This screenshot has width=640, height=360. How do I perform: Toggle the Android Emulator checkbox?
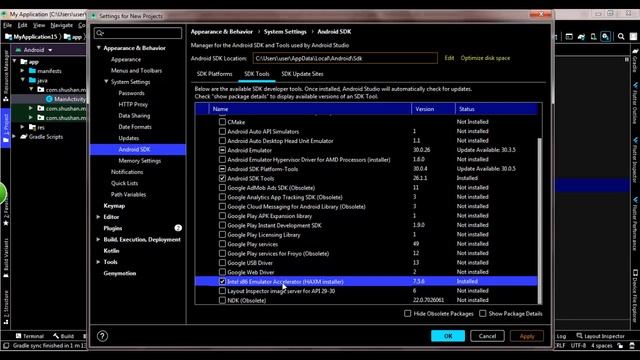point(222,150)
